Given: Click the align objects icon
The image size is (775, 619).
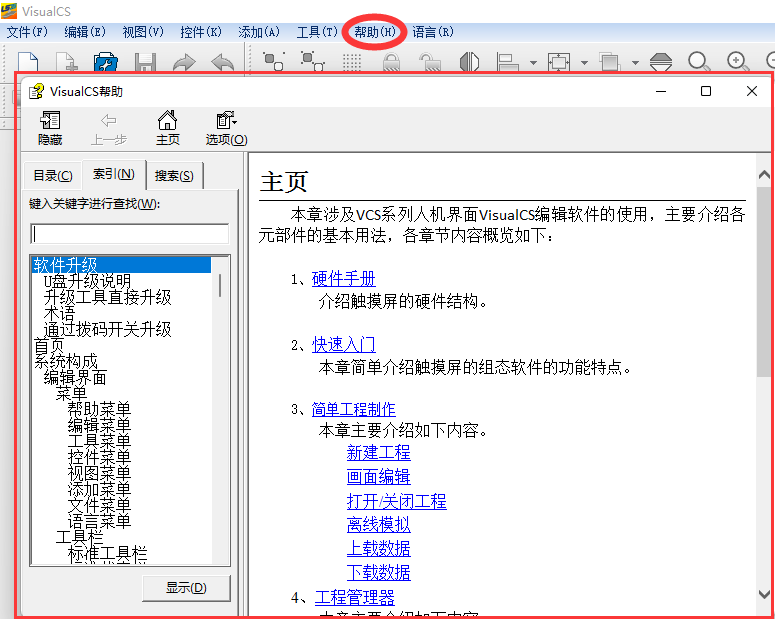Looking at the screenshot, I should [x=508, y=62].
